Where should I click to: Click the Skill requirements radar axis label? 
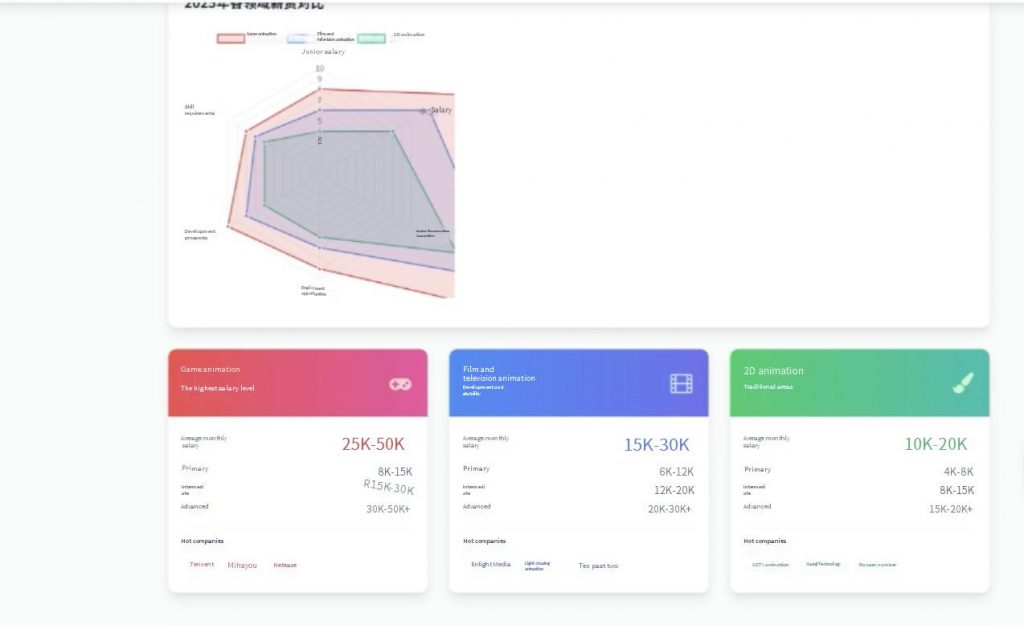[x=199, y=109]
